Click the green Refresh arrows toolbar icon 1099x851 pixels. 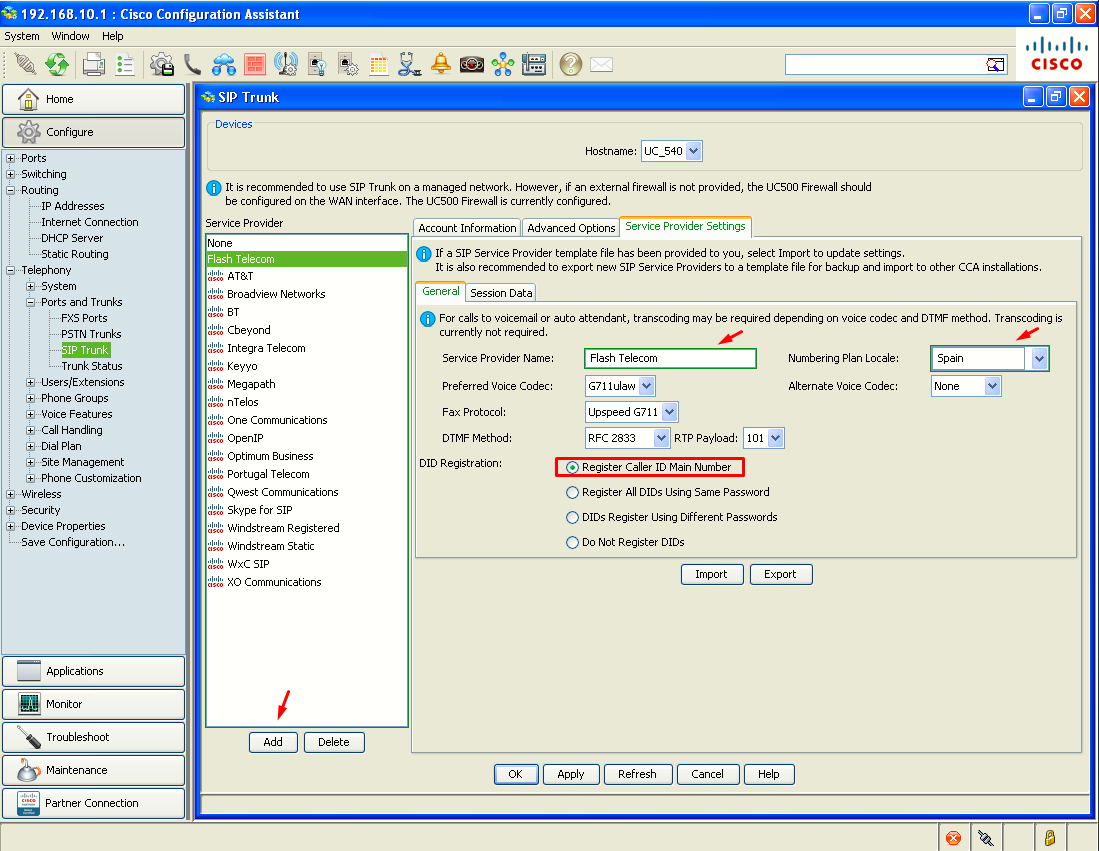57,64
